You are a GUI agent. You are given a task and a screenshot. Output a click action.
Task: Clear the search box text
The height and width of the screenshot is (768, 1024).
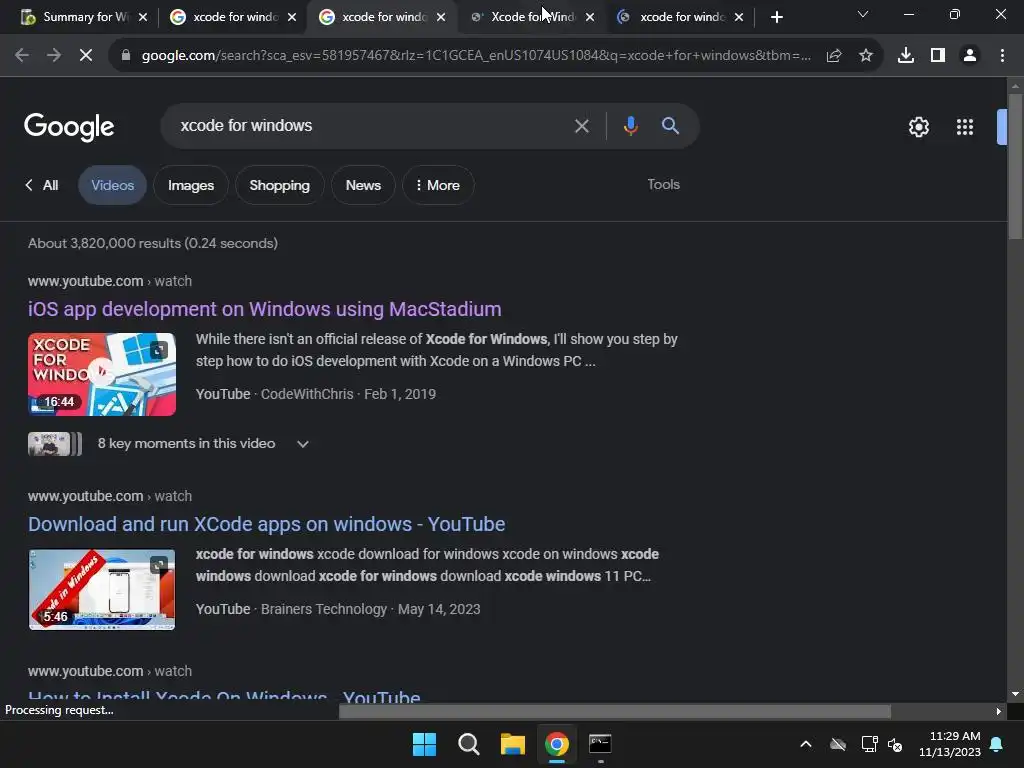[x=581, y=126]
